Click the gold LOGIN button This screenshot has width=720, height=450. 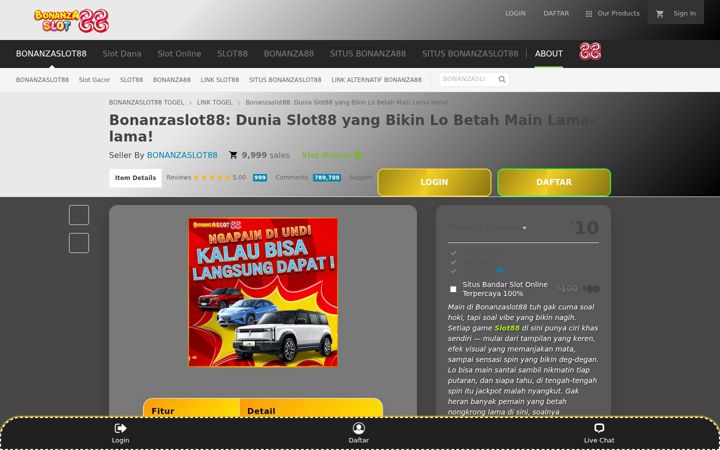click(434, 182)
